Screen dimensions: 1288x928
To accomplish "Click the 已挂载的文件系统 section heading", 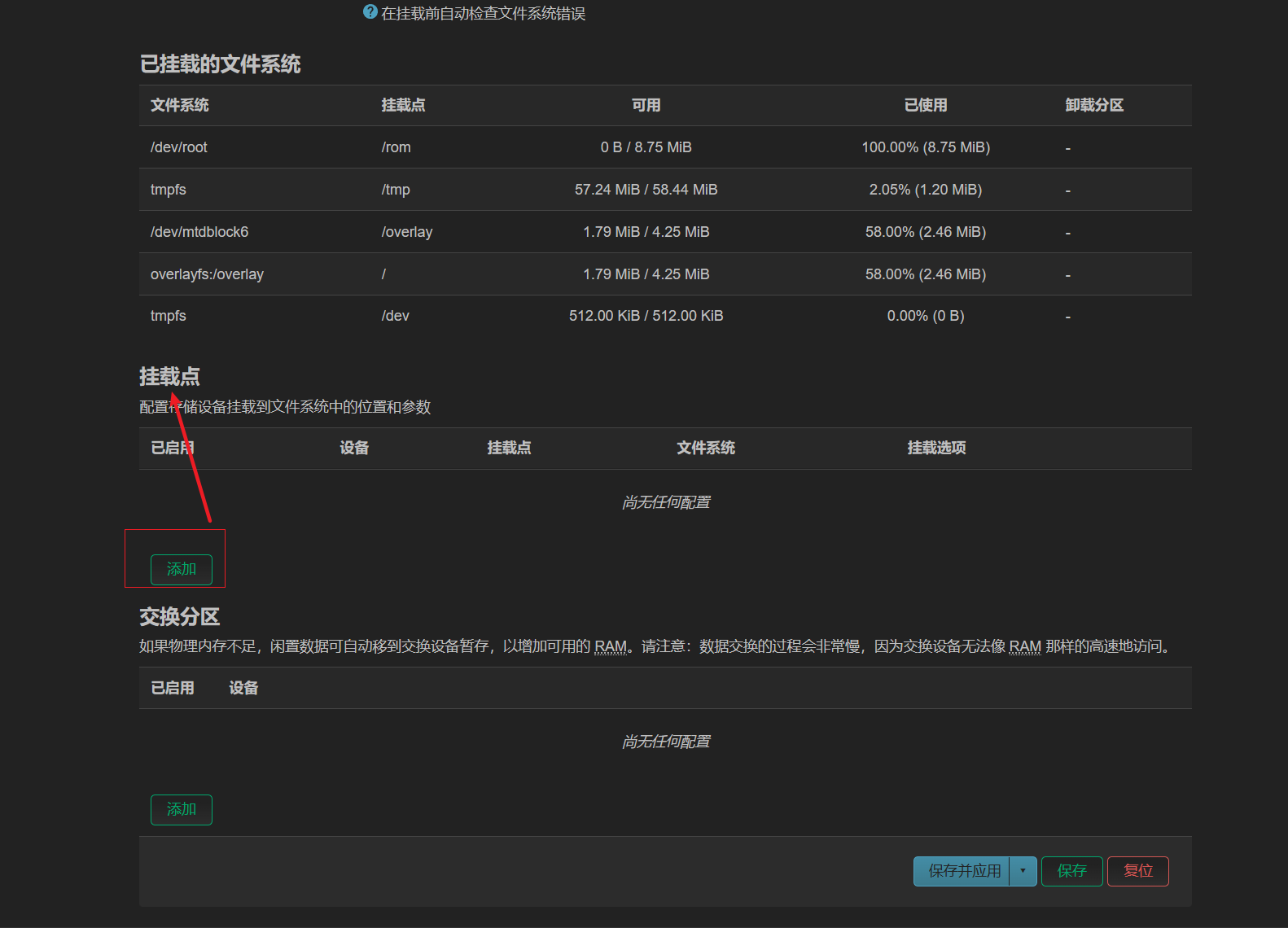I will click(x=220, y=64).
